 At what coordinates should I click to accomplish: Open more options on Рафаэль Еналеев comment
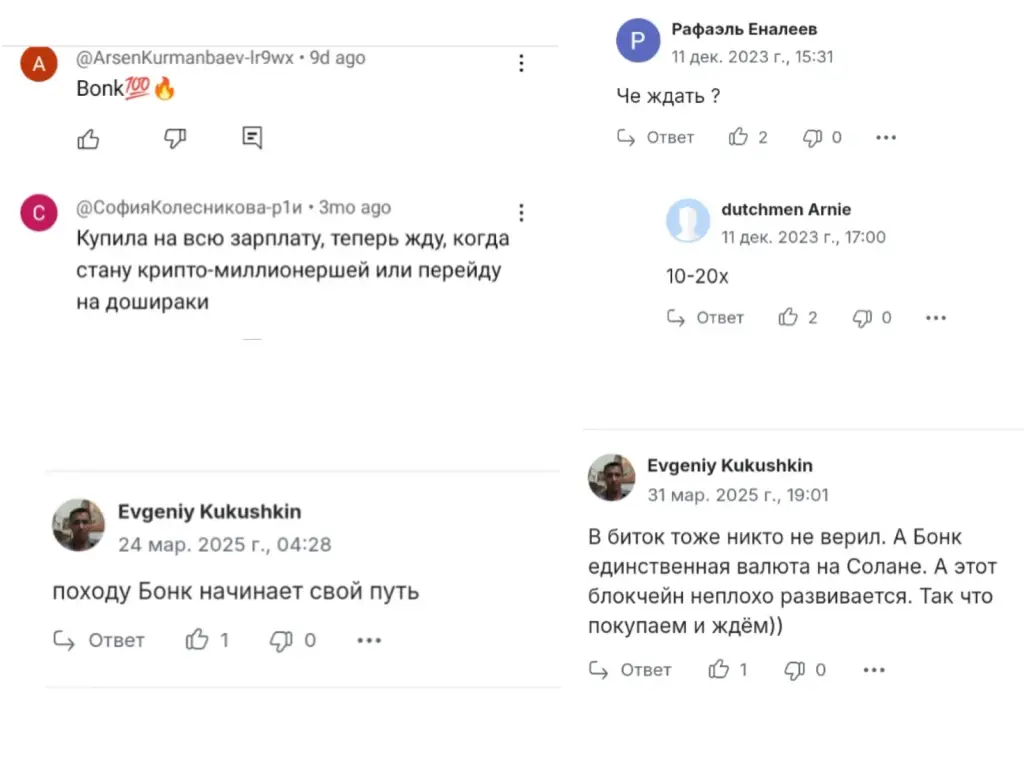[x=886, y=137]
